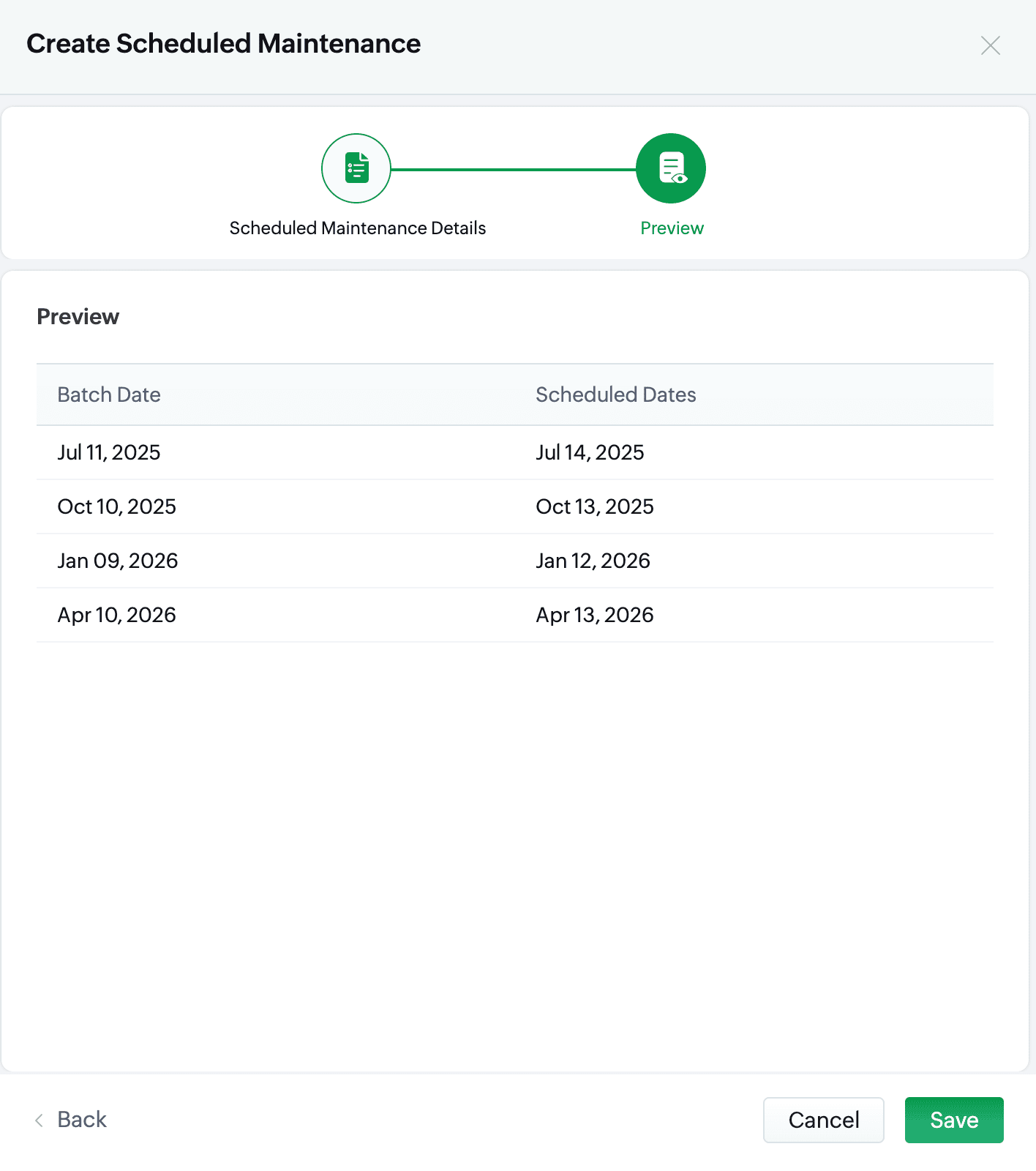
Task: Close the Create Scheduled Maintenance dialog
Action: 991,45
